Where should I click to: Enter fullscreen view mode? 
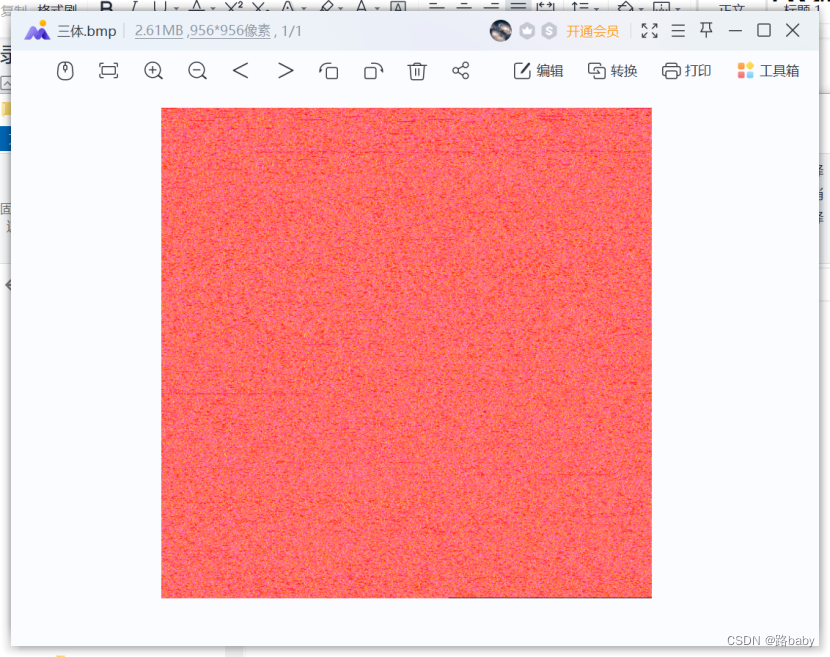pos(649,31)
